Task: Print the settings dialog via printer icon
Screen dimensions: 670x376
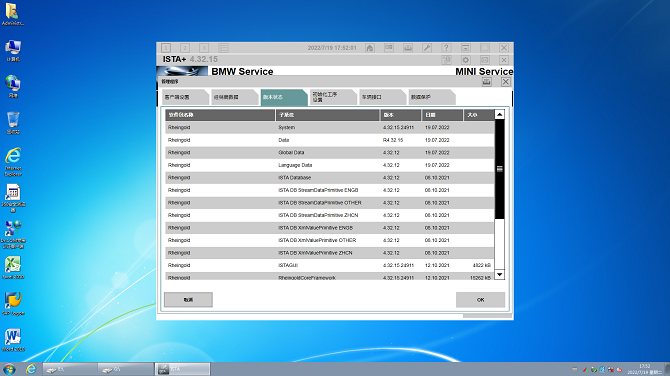Action: tap(487, 82)
